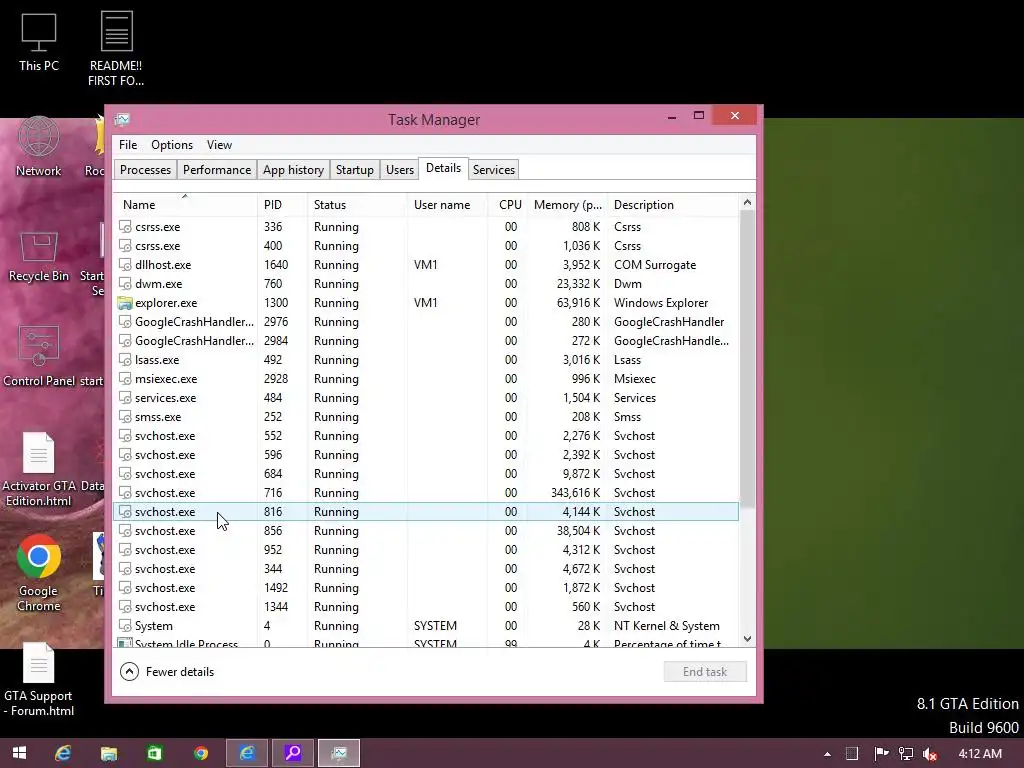Sort by the CPU column header
The width and height of the screenshot is (1024, 768).
(x=507, y=204)
